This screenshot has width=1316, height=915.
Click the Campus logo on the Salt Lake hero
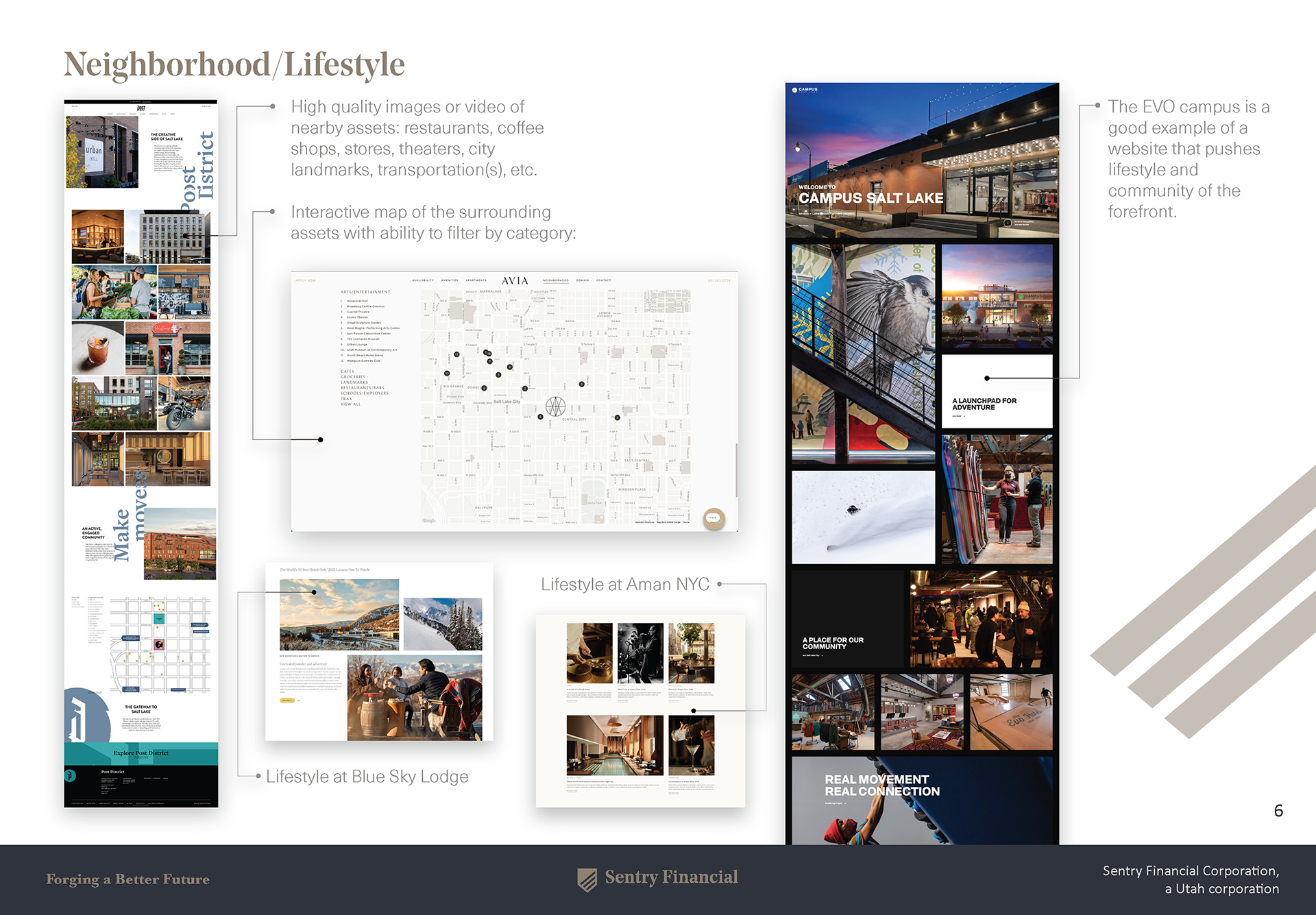[805, 90]
